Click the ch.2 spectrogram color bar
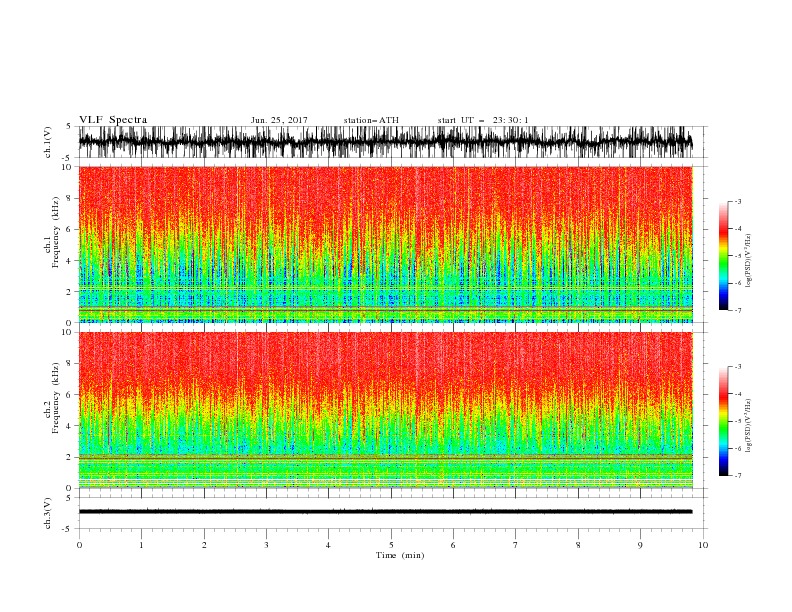 [x=723, y=421]
